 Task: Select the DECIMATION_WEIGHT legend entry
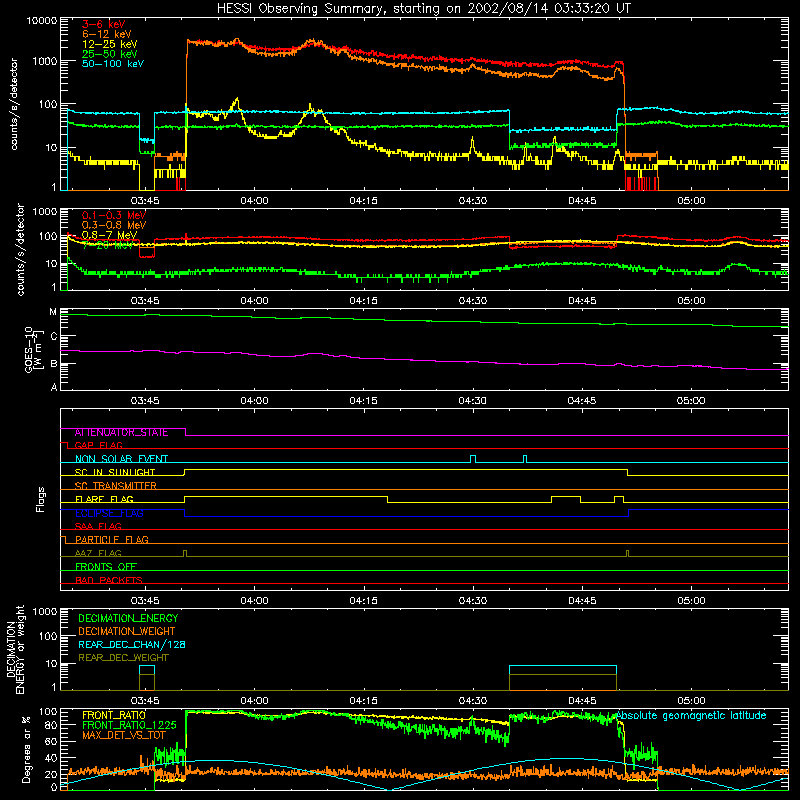[127, 631]
